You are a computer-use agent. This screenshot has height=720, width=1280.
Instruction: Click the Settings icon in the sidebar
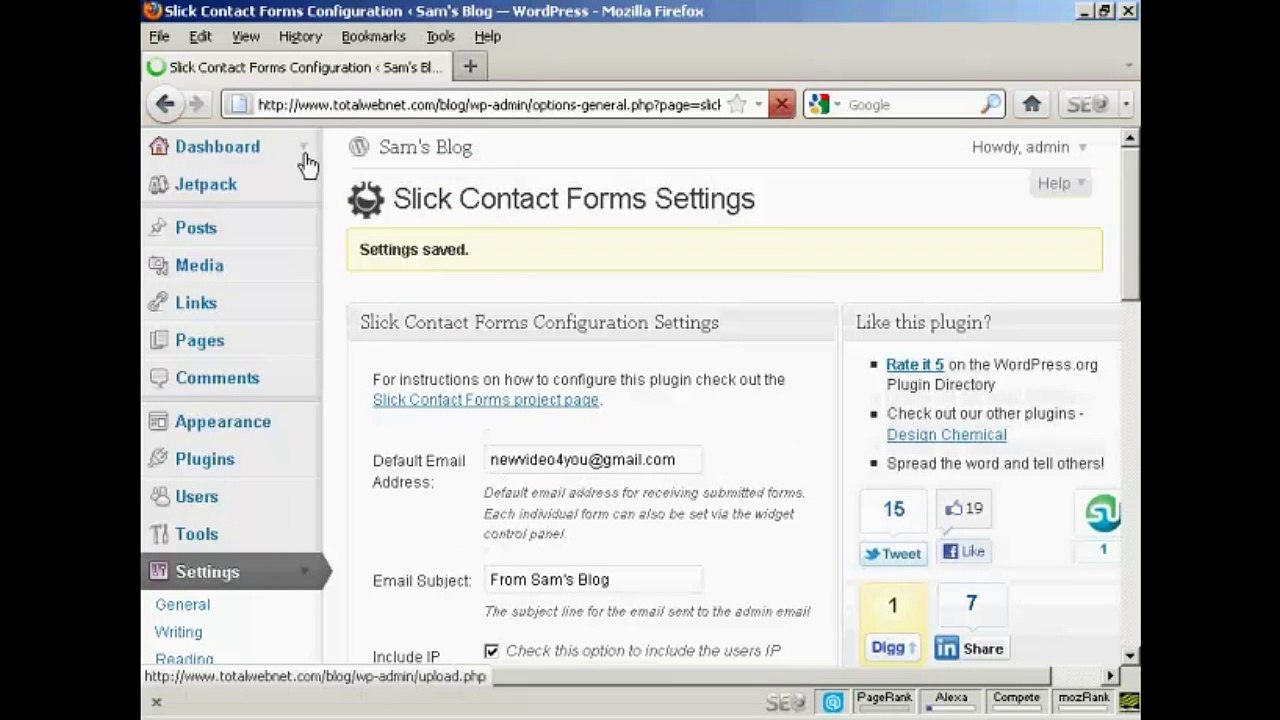(x=158, y=571)
